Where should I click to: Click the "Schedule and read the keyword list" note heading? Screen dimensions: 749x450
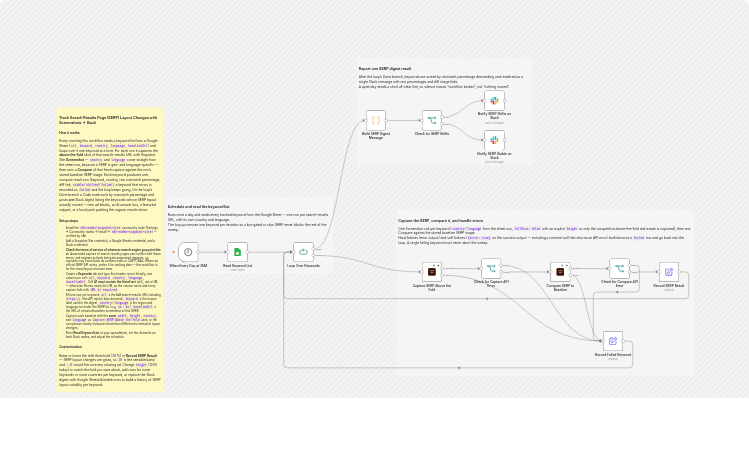pyautogui.click(x=199, y=207)
